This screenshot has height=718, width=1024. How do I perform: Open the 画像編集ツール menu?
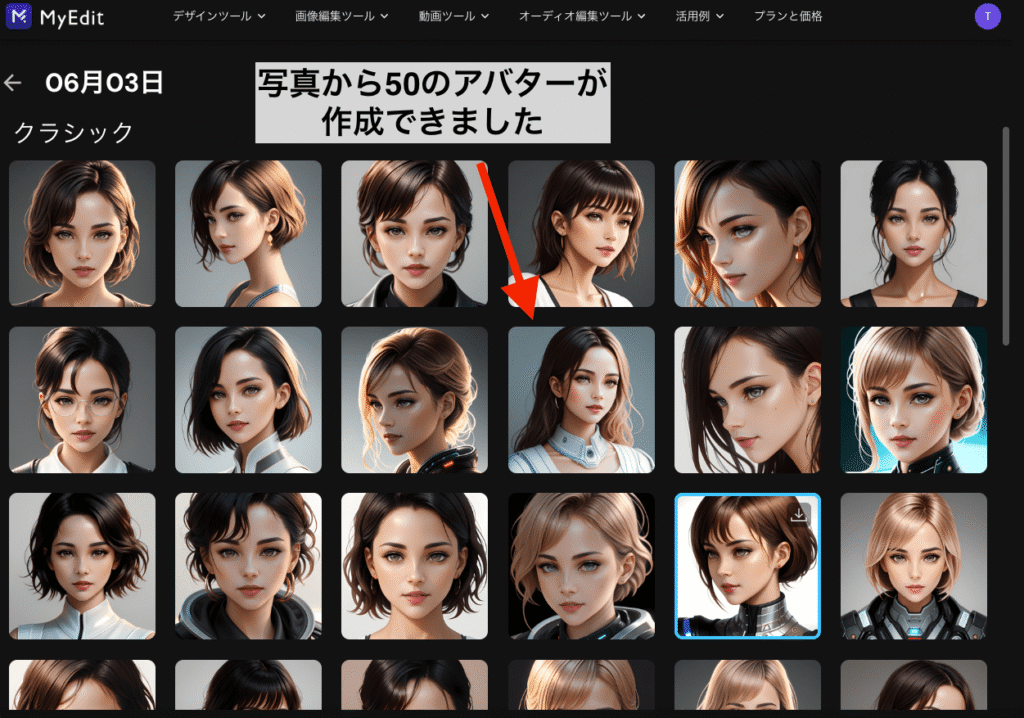click(x=342, y=16)
